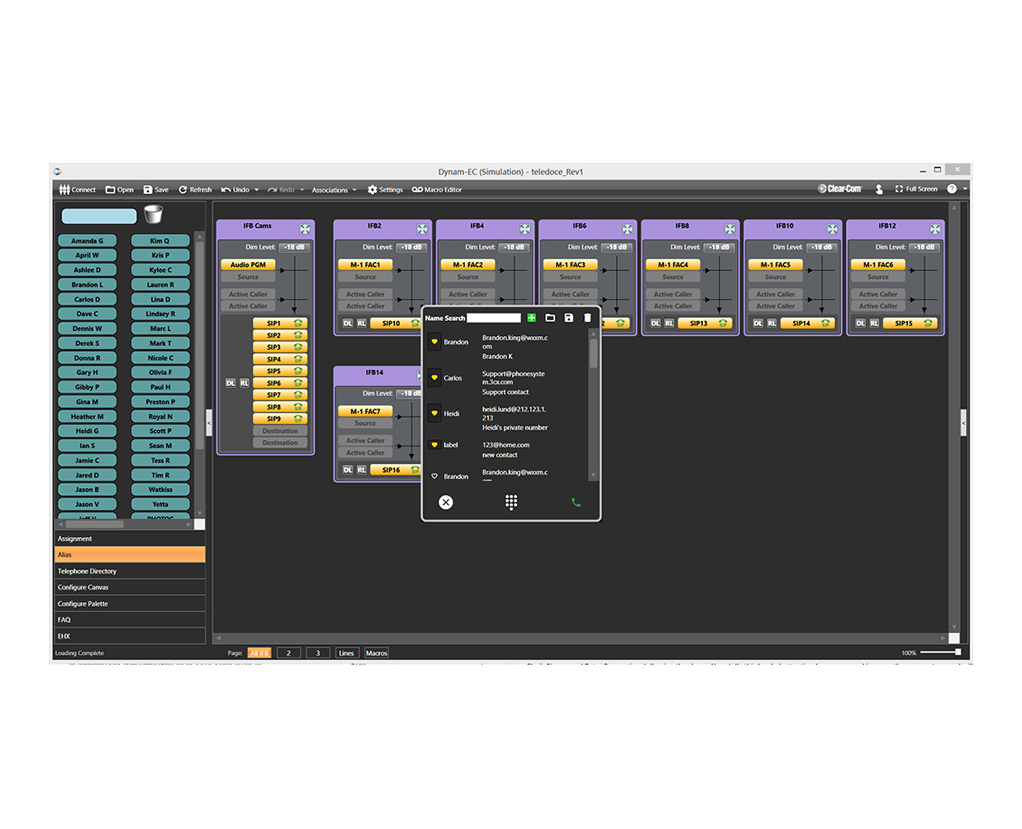
Task: Open Dim Level -18 dB box in IFB Cams
Action: click(x=295, y=248)
